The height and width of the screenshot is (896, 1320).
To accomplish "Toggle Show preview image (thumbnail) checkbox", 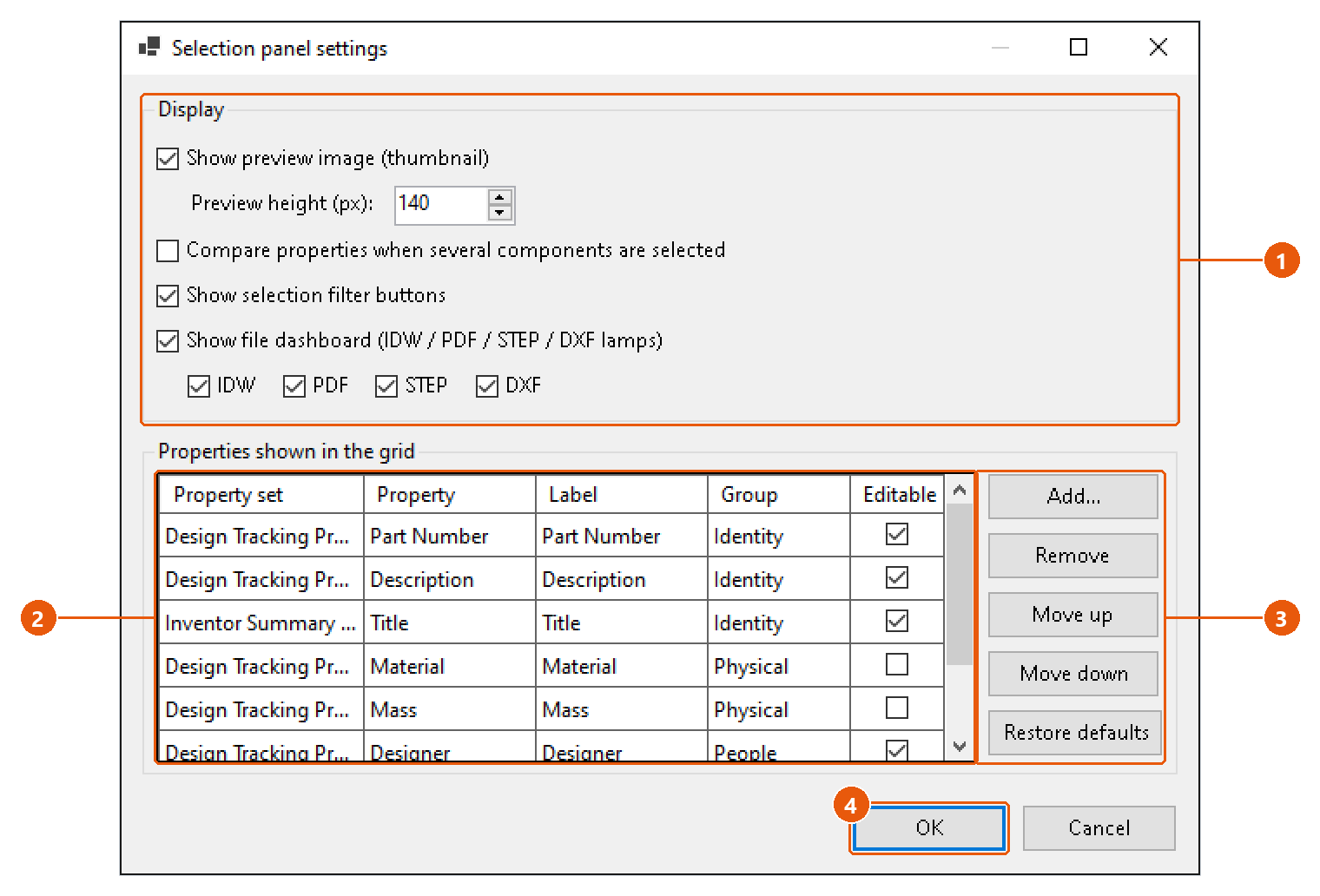I will tap(168, 159).
